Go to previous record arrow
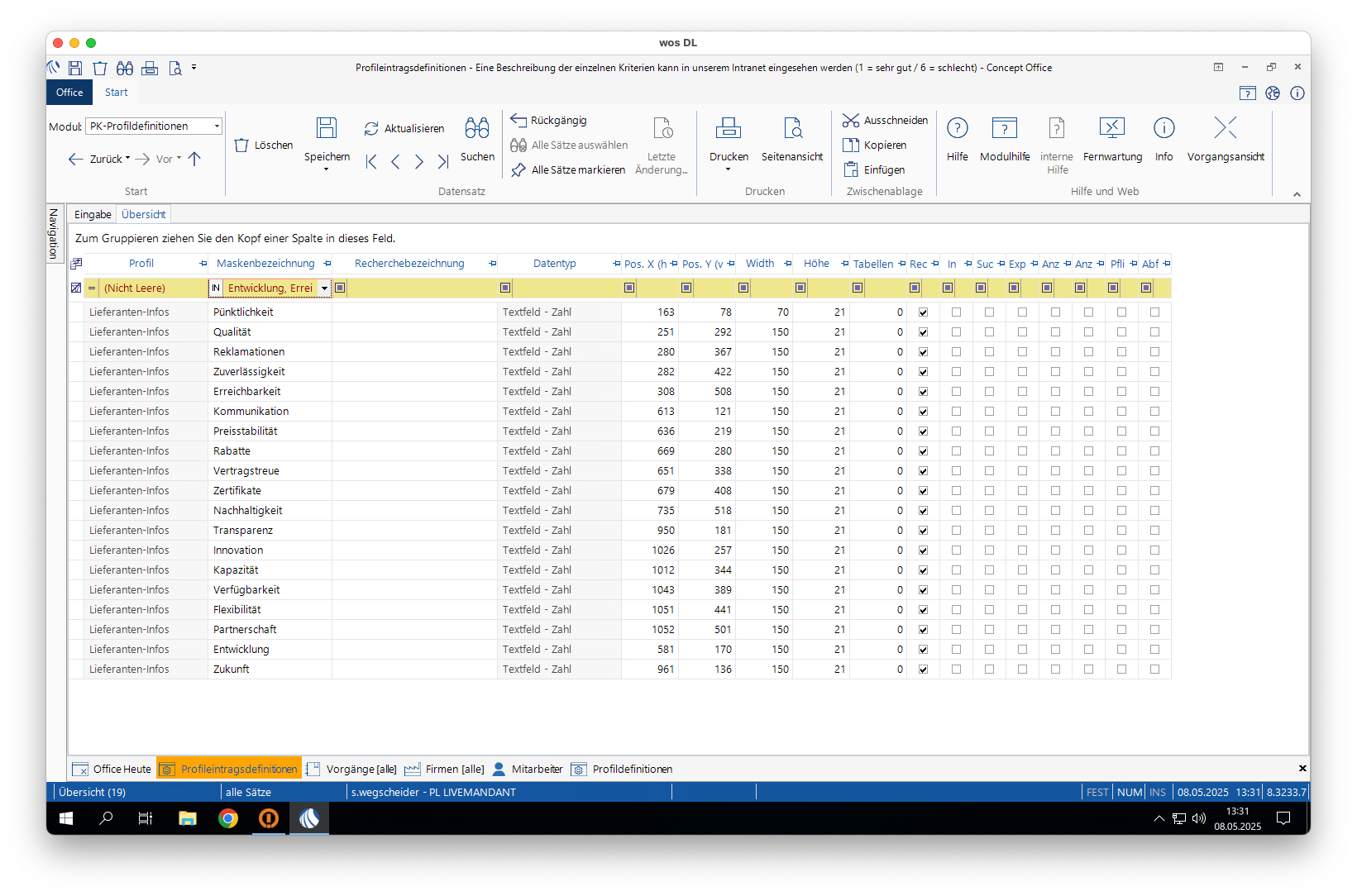Screen dimensions: 1357x896 coord(395,161)
